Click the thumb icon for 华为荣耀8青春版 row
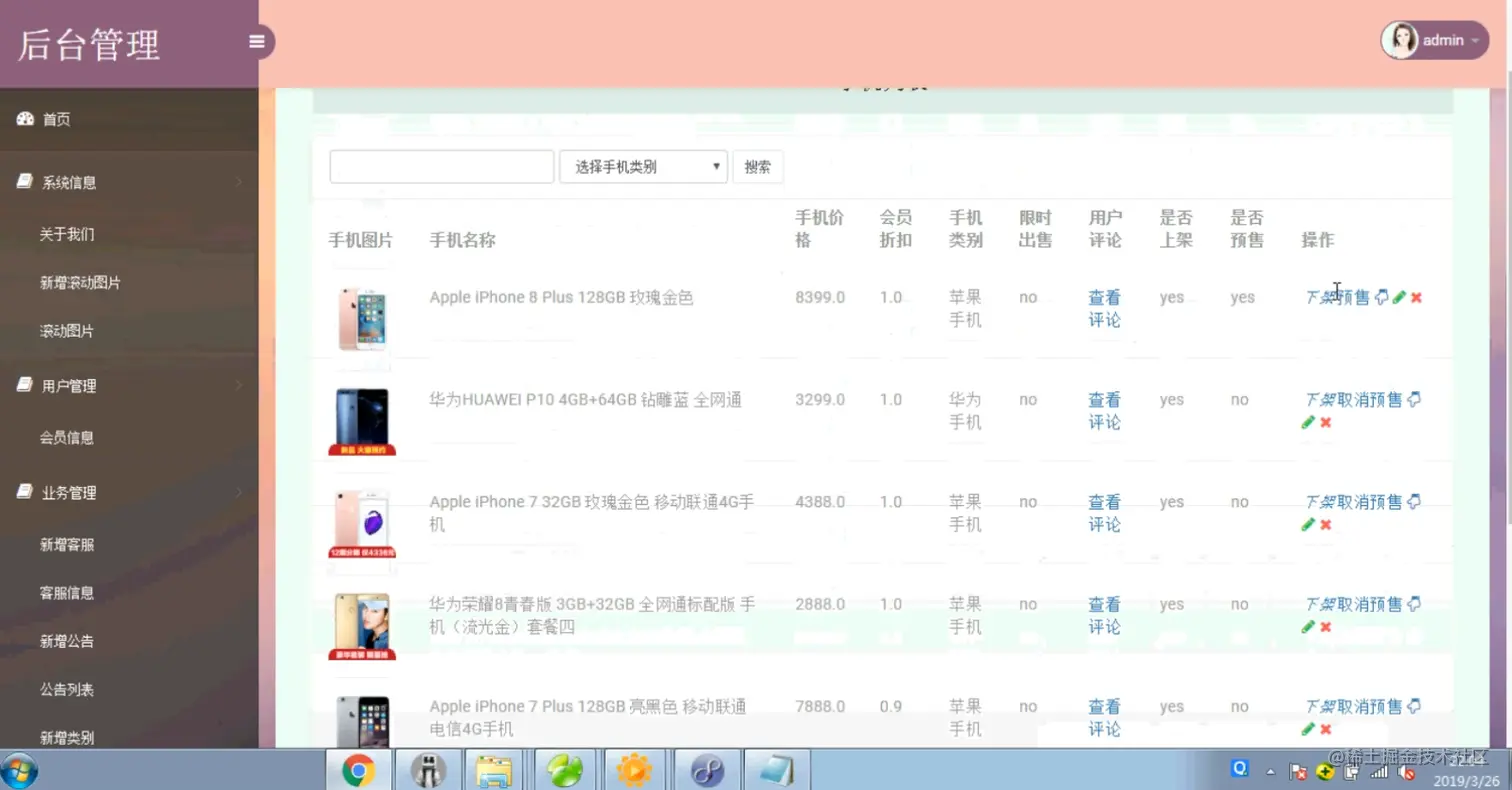The image size is (1512, 790). pos(1414,604)
